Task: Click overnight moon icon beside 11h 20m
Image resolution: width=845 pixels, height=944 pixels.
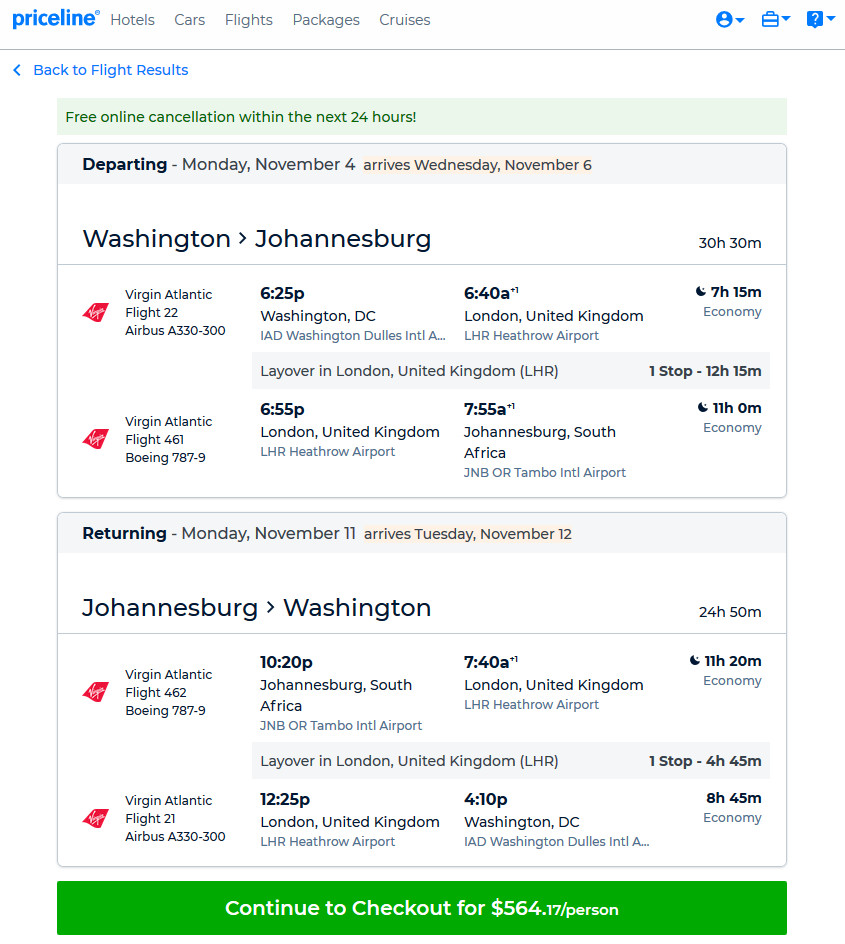Action: click(x=695, y=660)
